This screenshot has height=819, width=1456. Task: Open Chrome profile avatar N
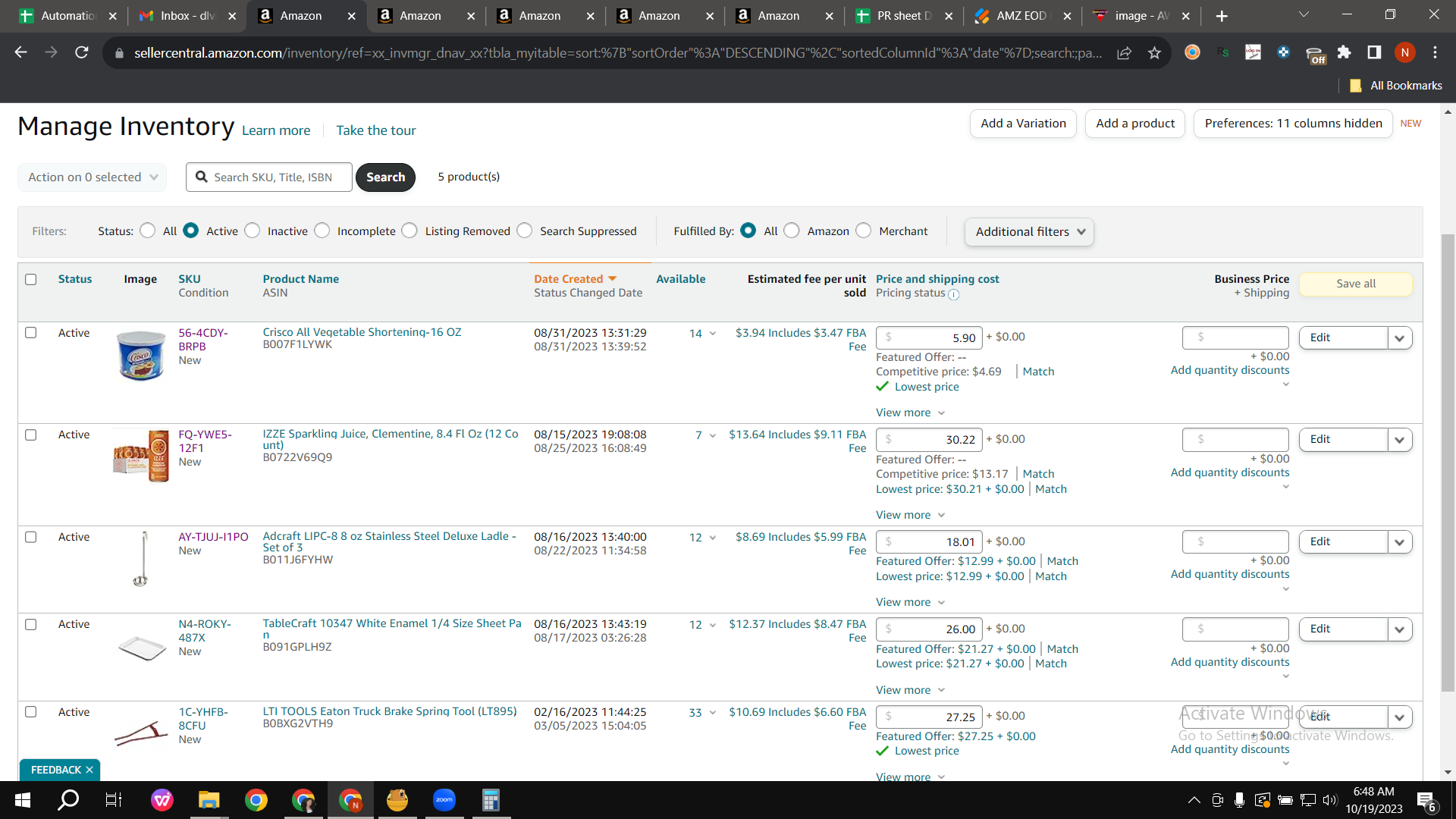(1404, 52)
